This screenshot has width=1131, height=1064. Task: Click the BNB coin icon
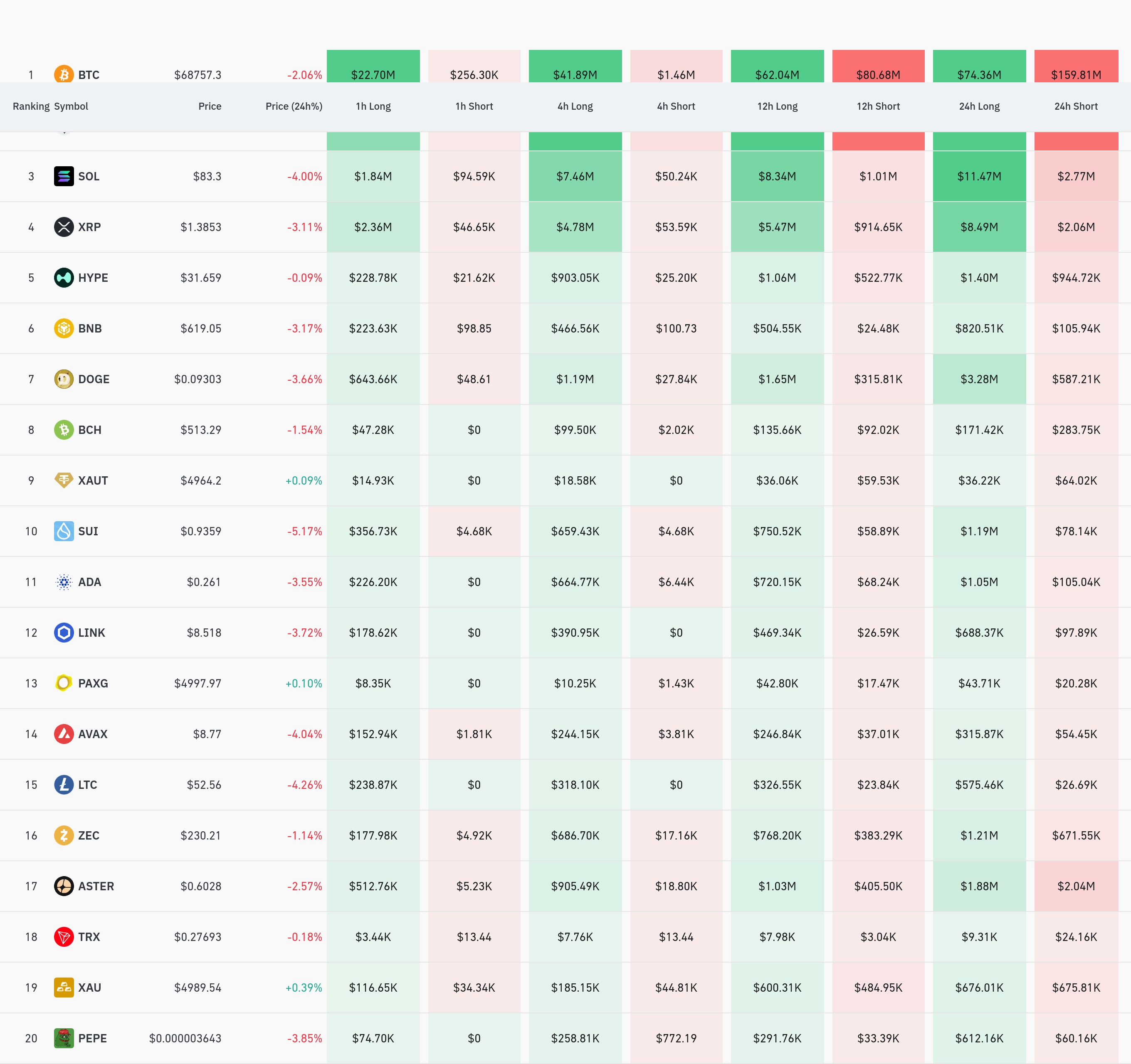[x=64, y=328]
